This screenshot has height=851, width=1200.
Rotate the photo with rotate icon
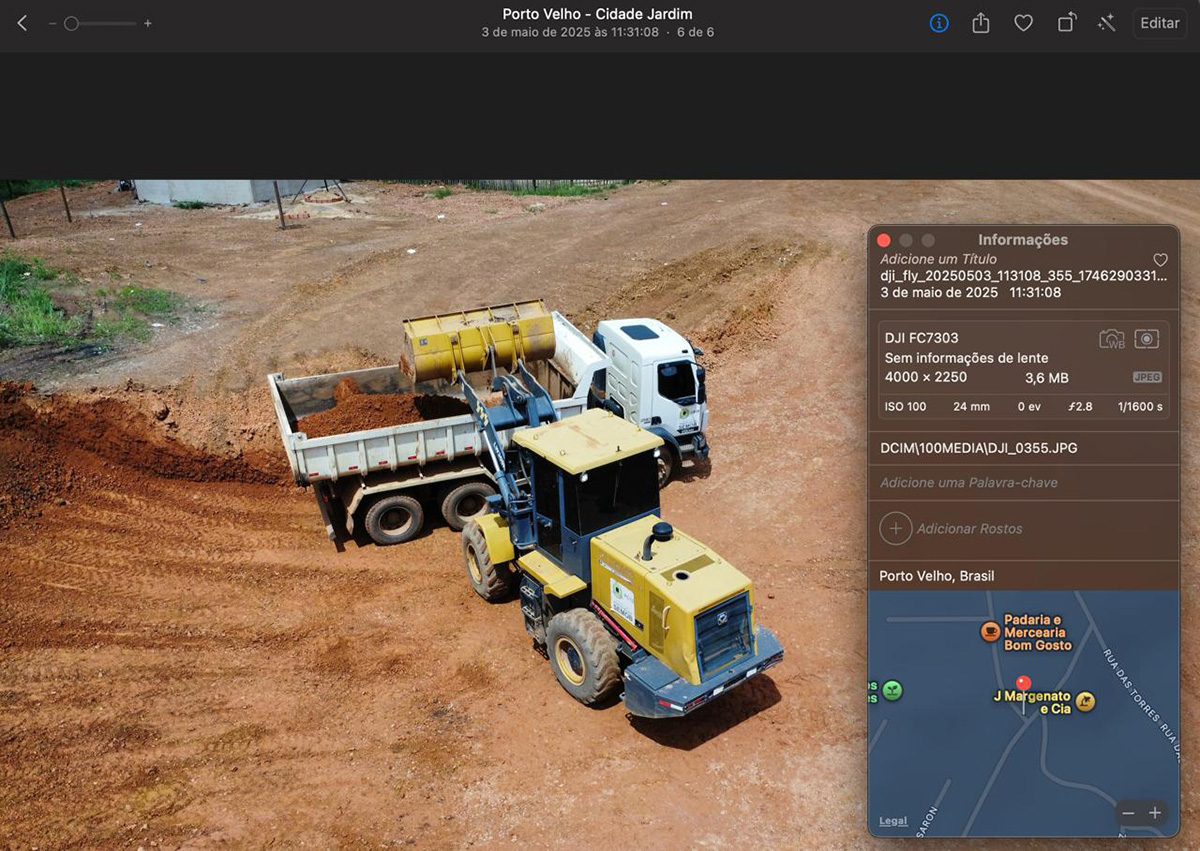(1066, 23)
